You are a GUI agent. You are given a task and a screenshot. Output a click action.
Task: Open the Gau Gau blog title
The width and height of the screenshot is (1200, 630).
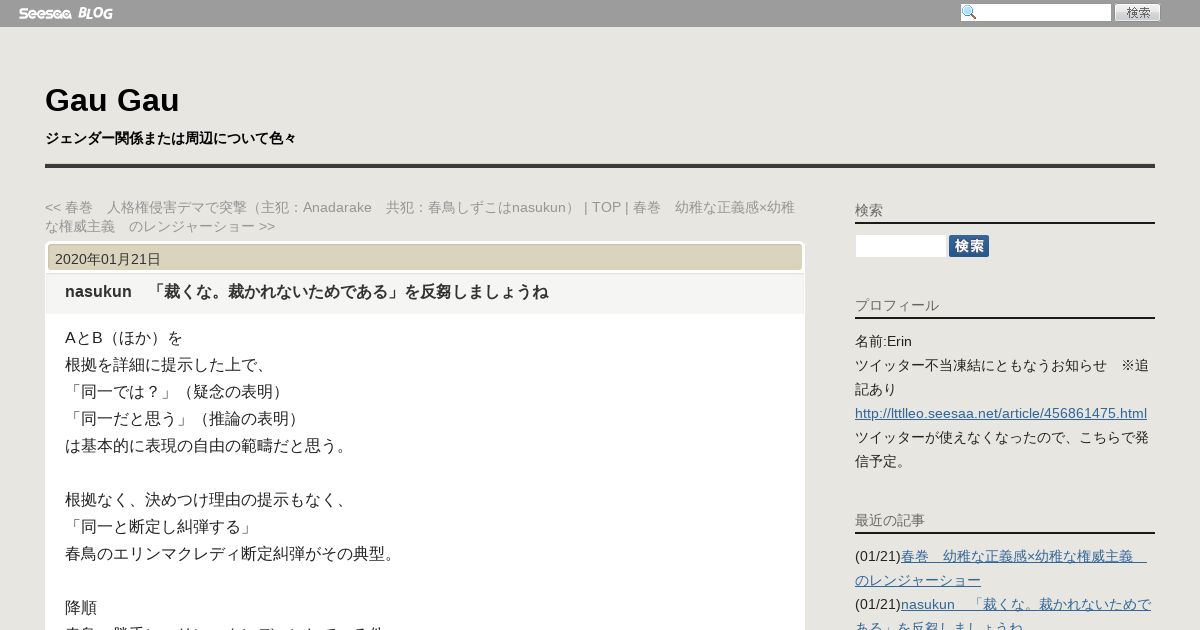tap(112, 100)
